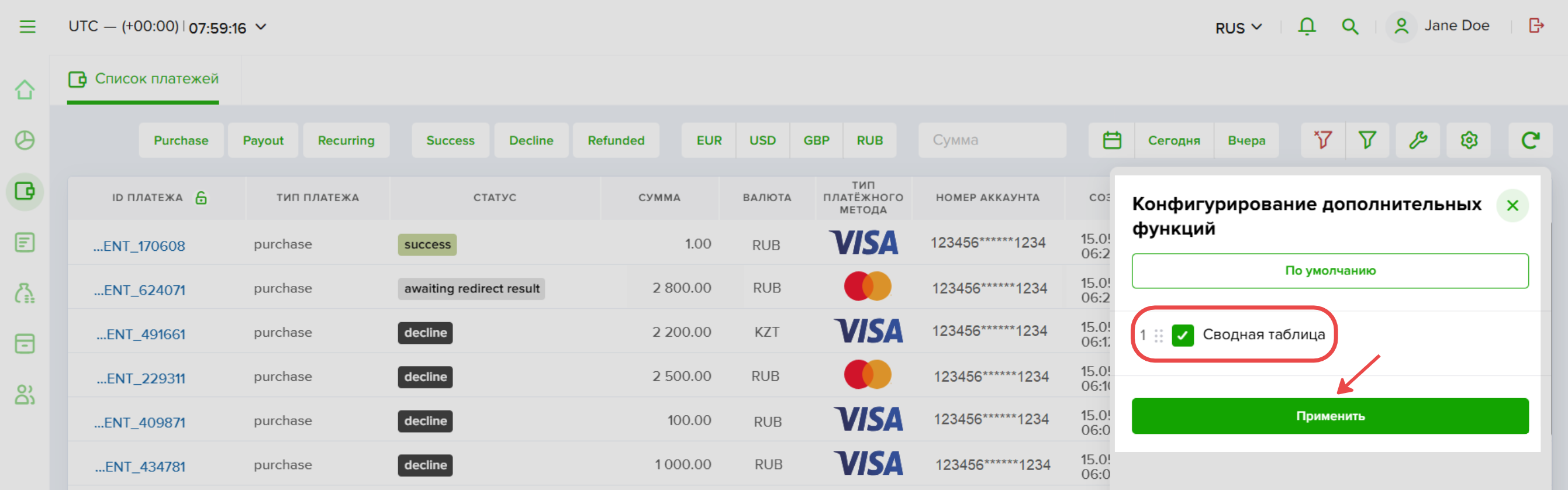Select the payments wallet sidebar icon
The image size is (1568, 490).
coord(25,191)
